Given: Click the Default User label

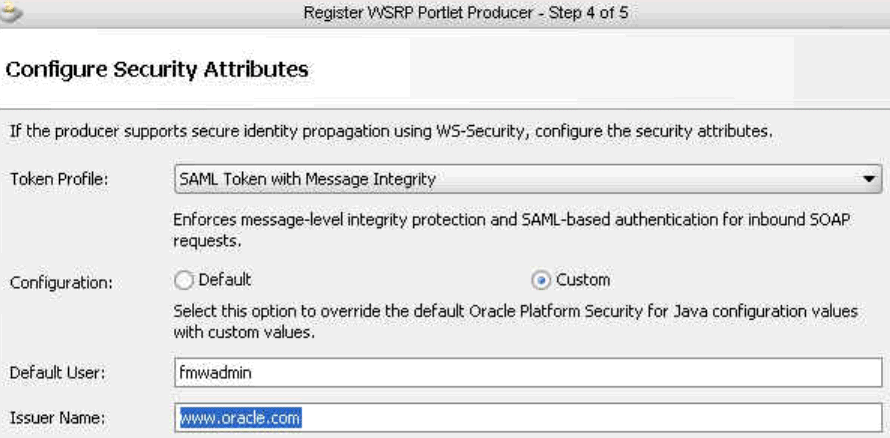Looking at the screenshot, I should coord(57,373).
